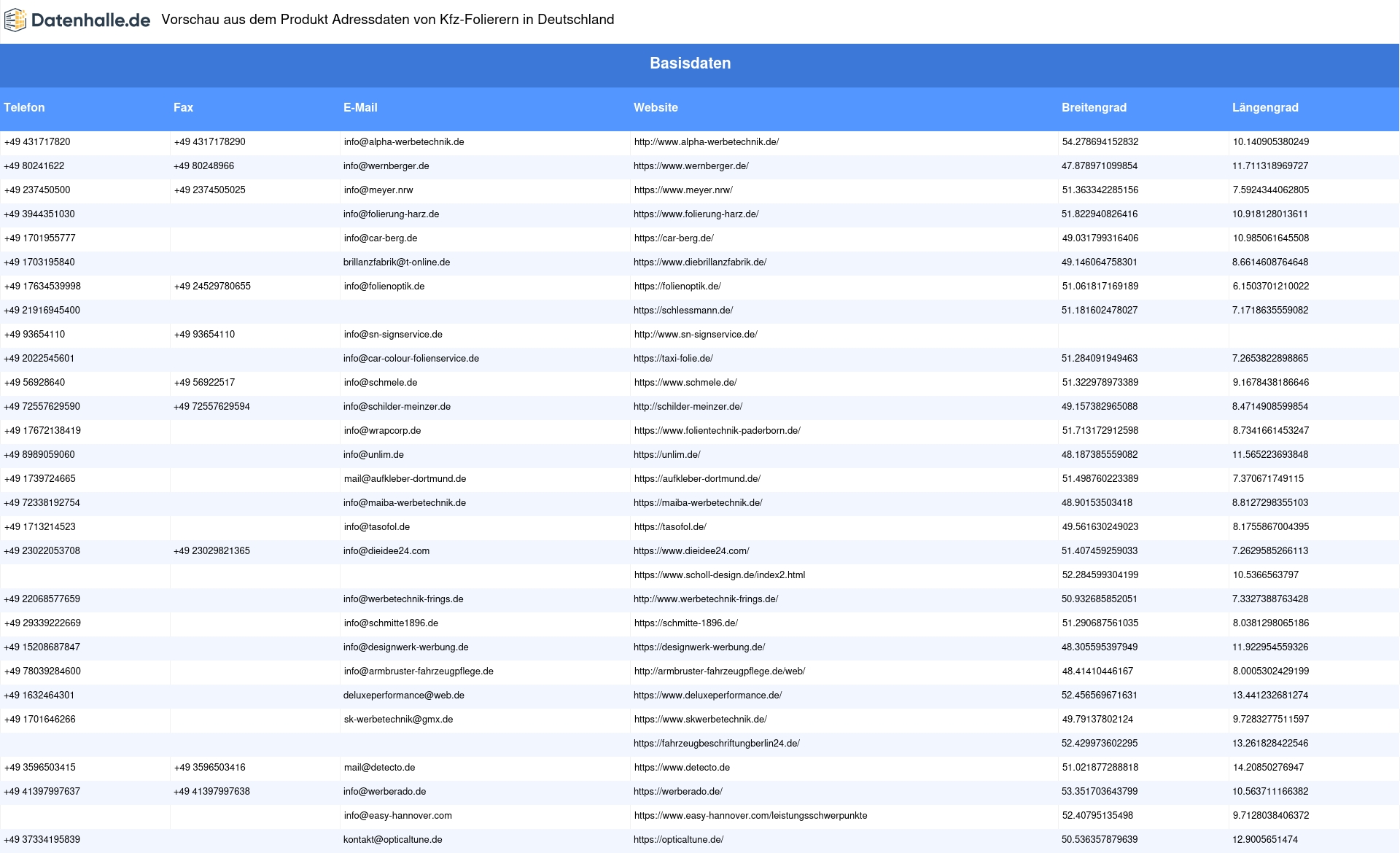Image resolution: width=1400 pixels, height=853 pixels.
Task: Click the Basisdaten section heading
Action: pos(690,63)
